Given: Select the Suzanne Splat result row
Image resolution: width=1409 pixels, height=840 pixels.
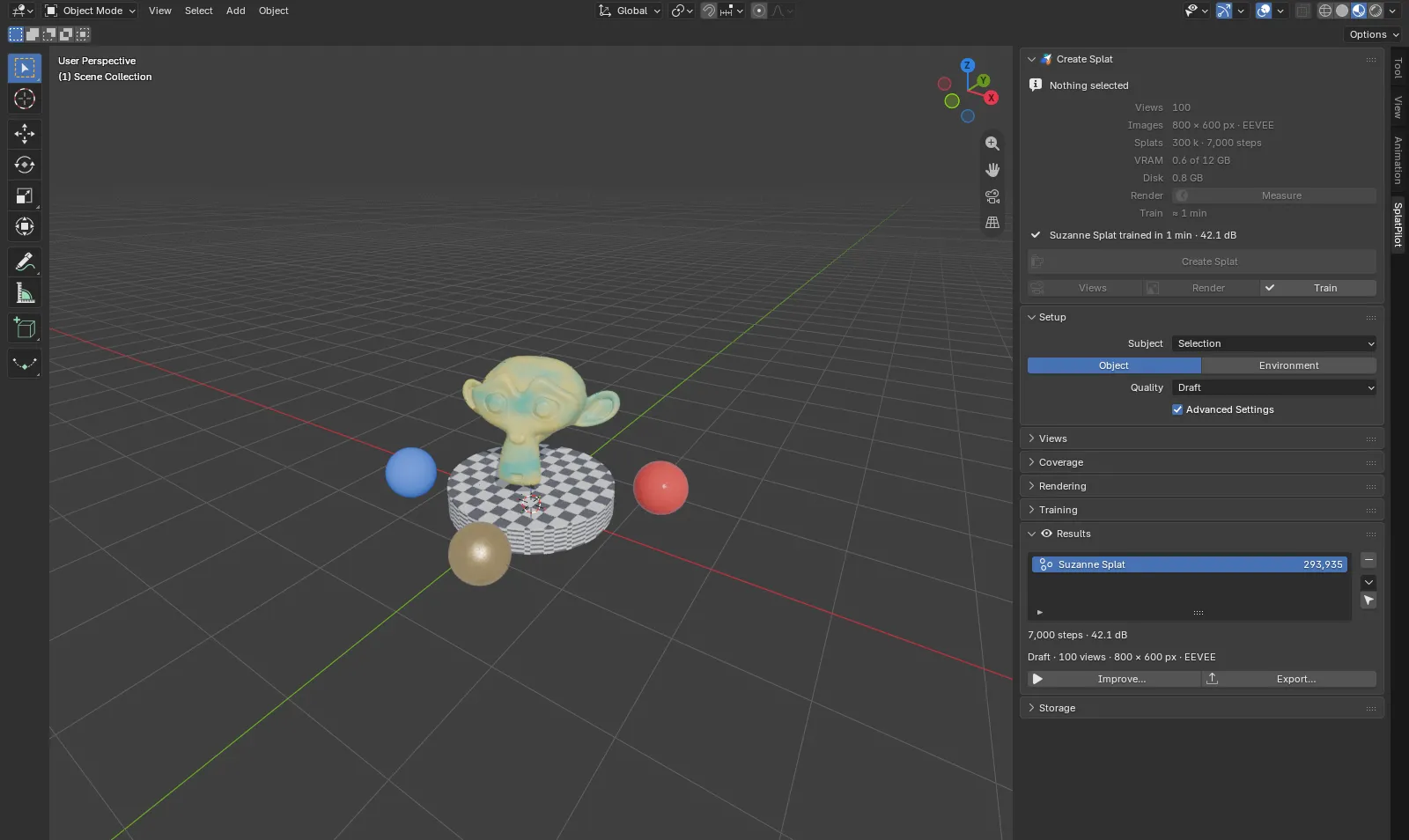Looking at the screenshot, I should click(1190, 564).
